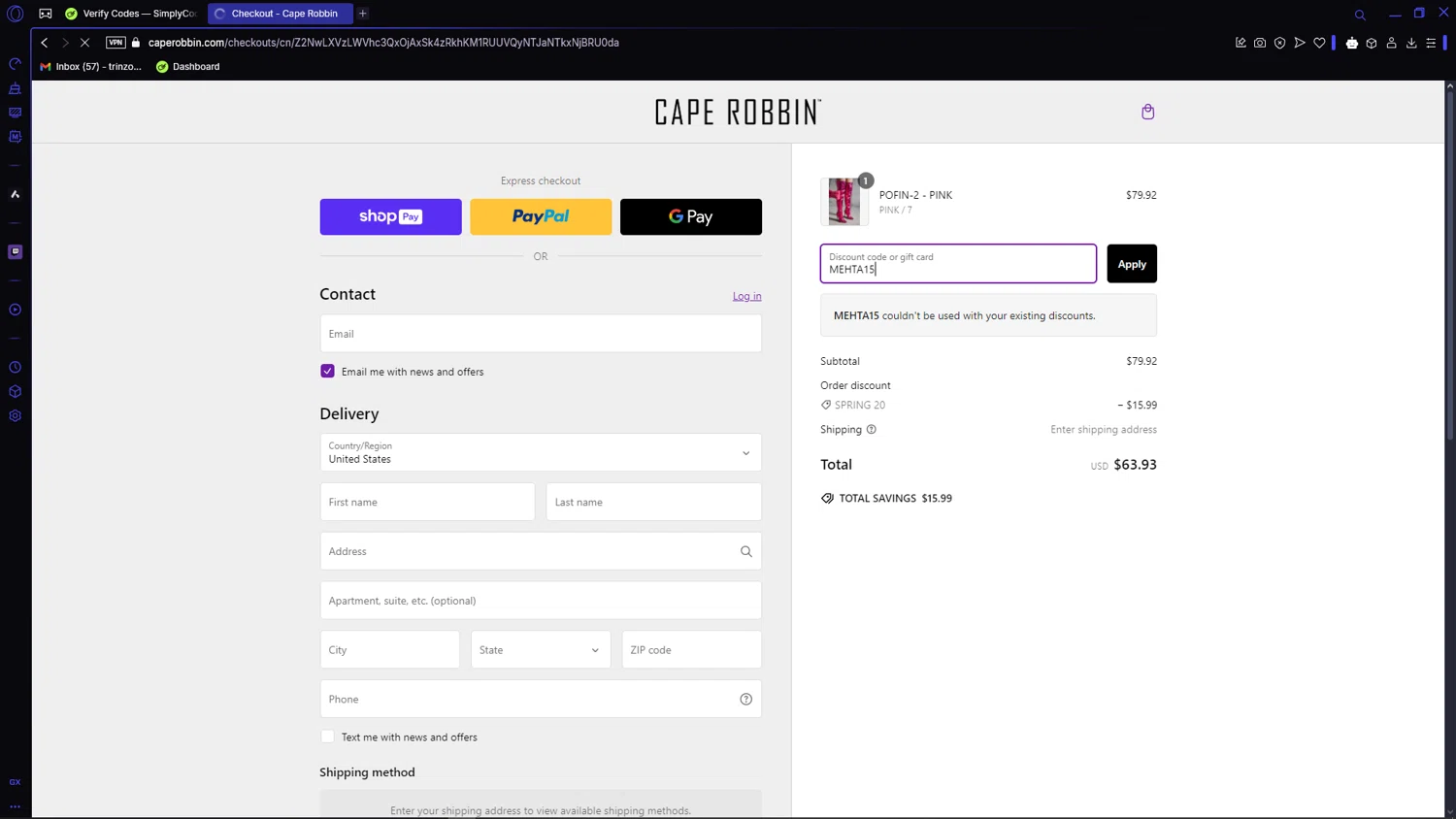Open Twitch panel in the sidebar
This screenshot has height=819, width=1456.
tap(15, 251)
